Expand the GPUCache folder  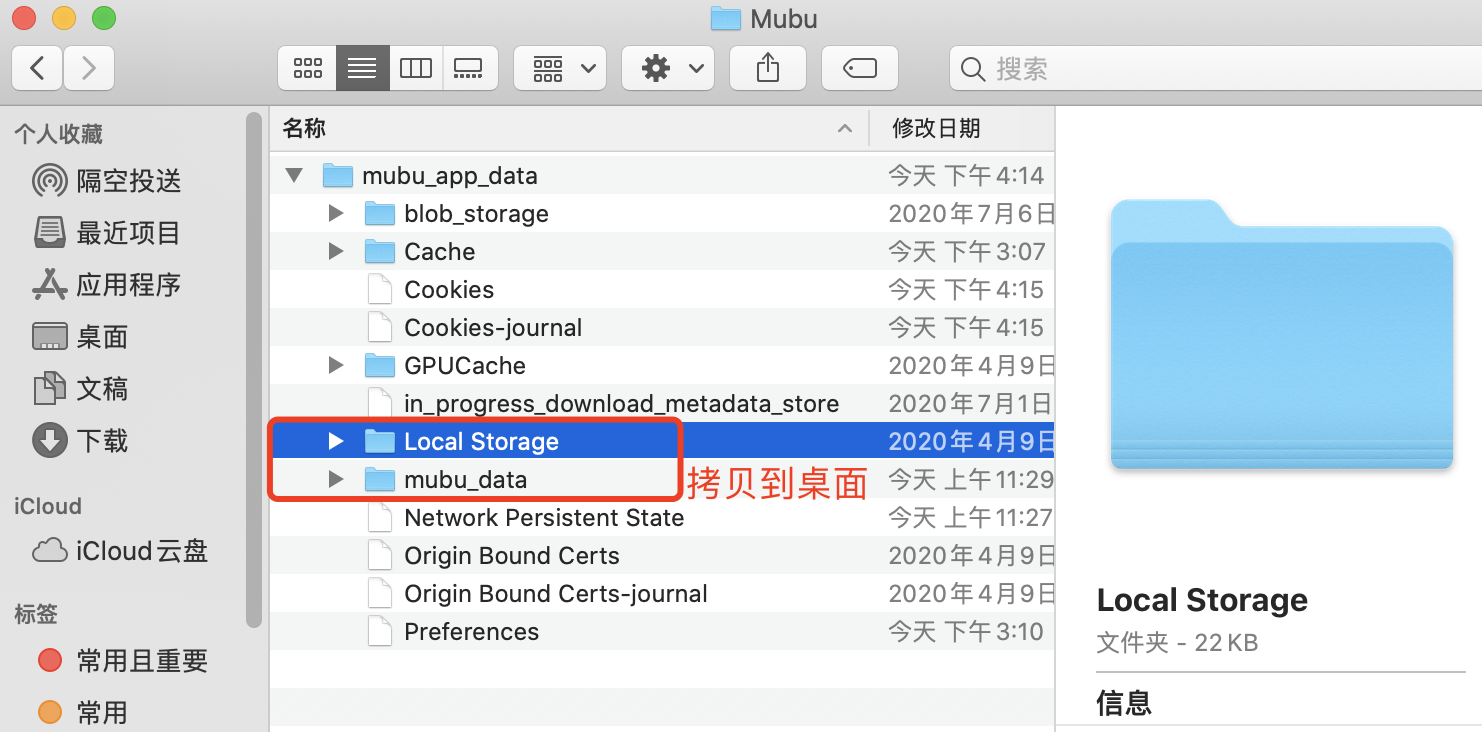[x=336, y=366]
